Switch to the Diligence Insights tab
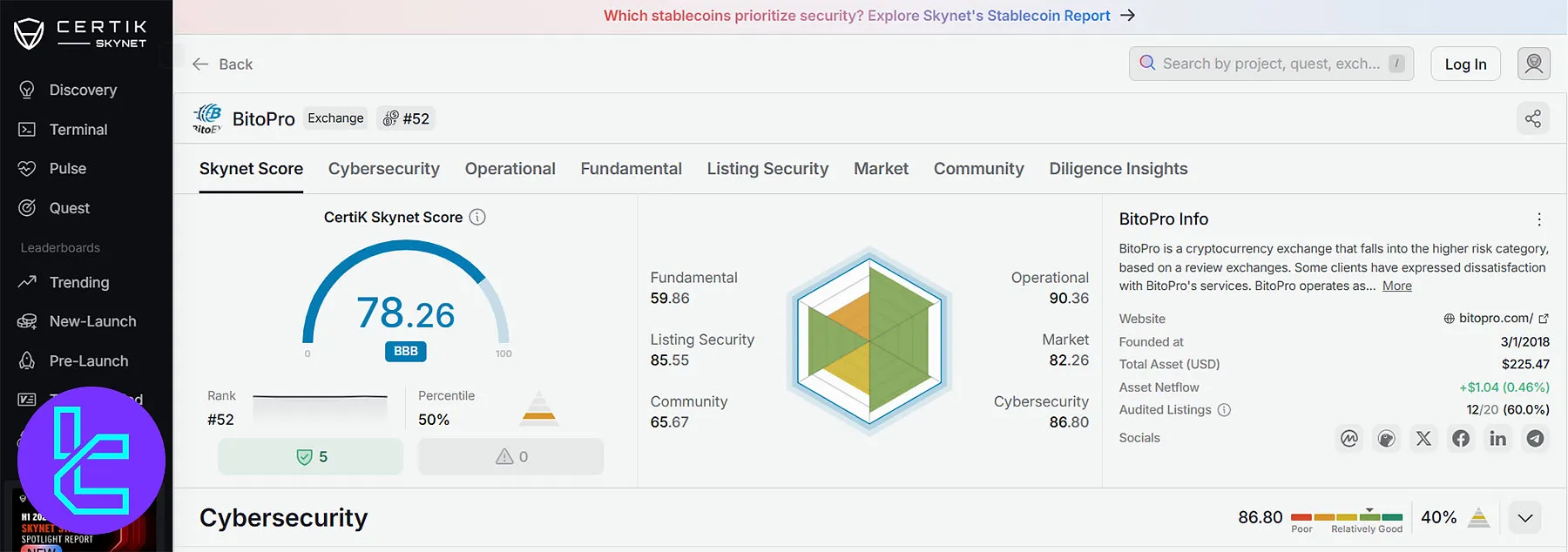This screenshot has height=552, width=1568. click(x=1119, y=169)
